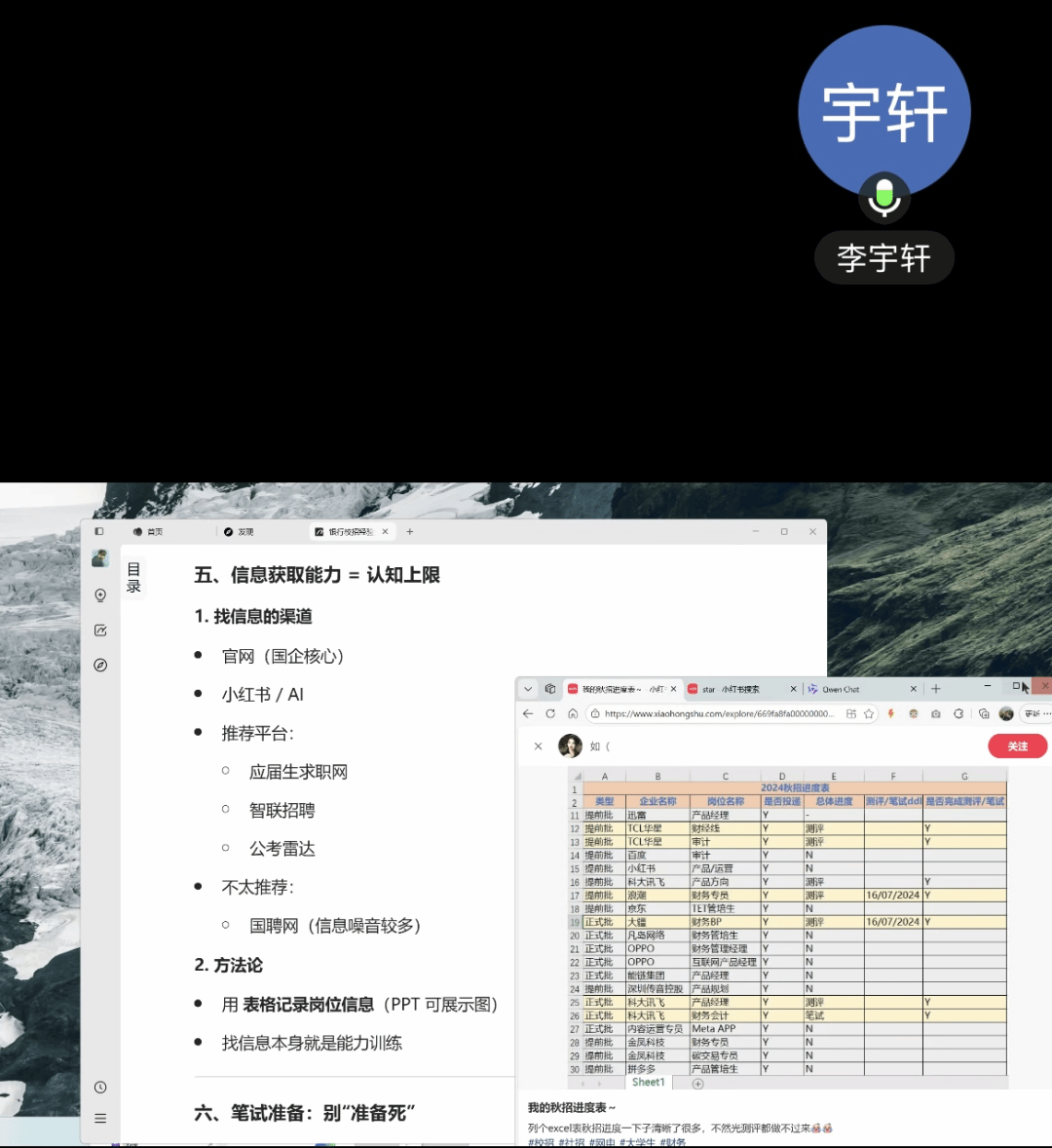Toggle sidebar panel in the notes app
The height and width of the screenshot is (1148, 1052).
pyautogui.click(x=98, y=531)
